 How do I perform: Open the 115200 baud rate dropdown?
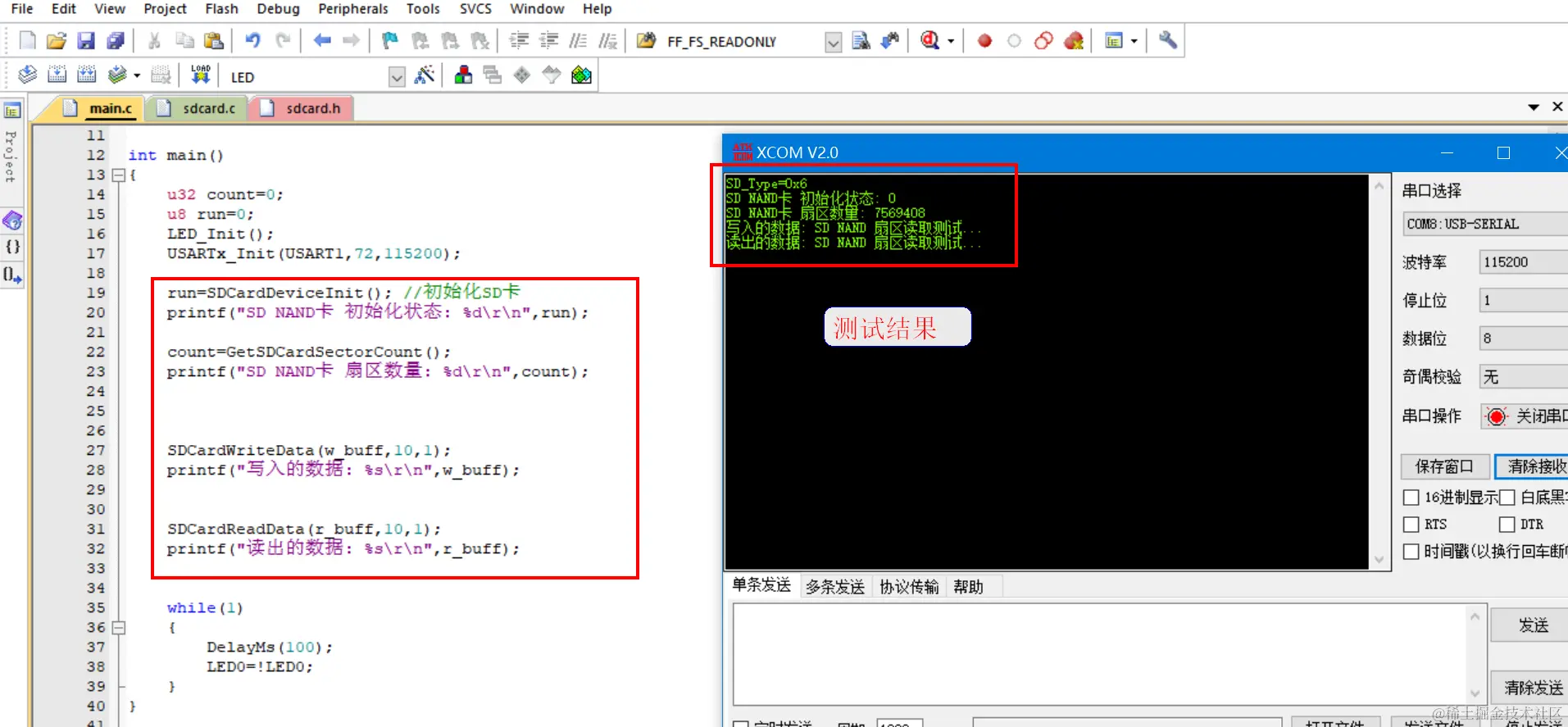point(1524,262)
